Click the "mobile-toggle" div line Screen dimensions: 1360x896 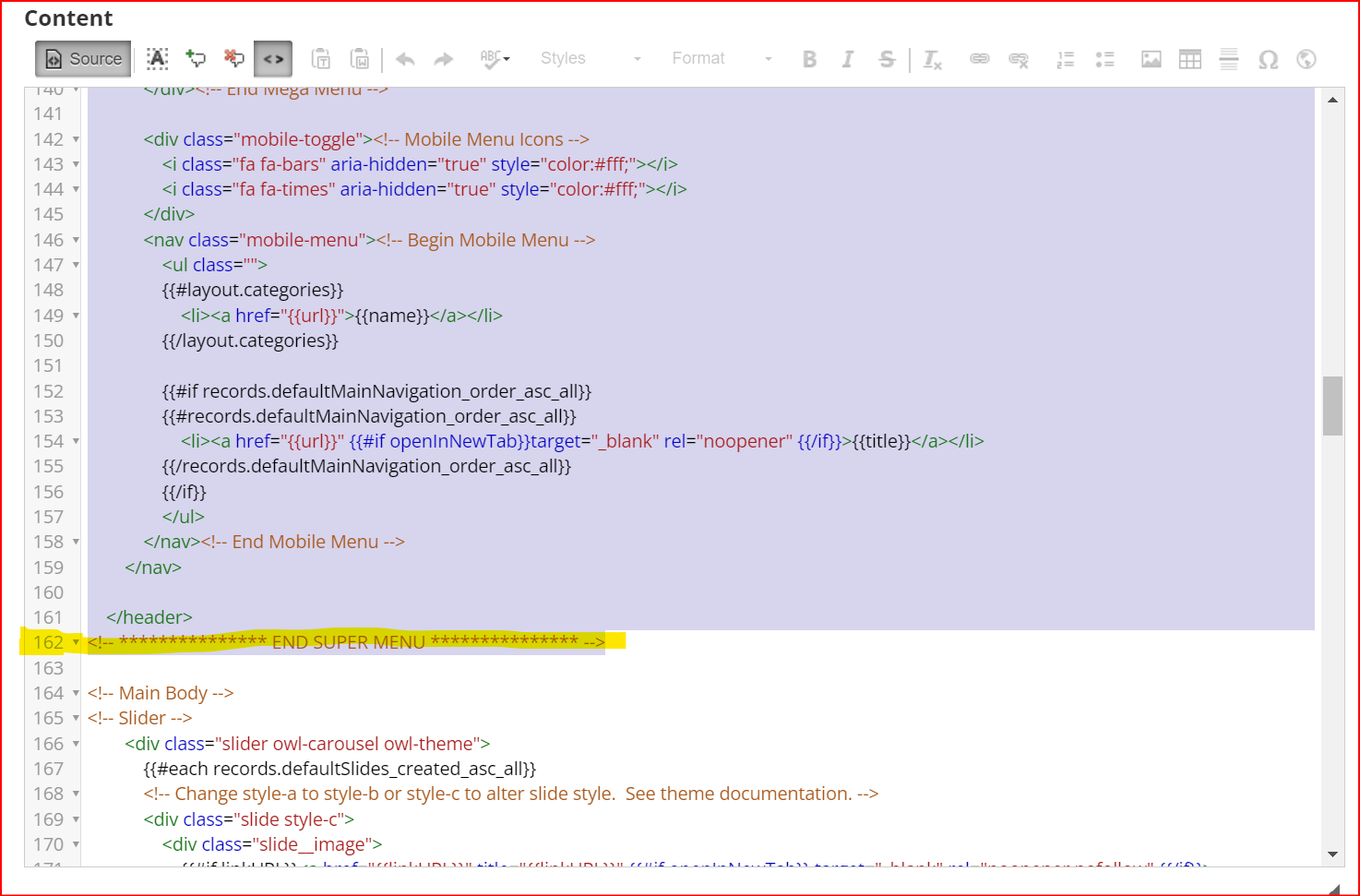click(x=366, y=139)
